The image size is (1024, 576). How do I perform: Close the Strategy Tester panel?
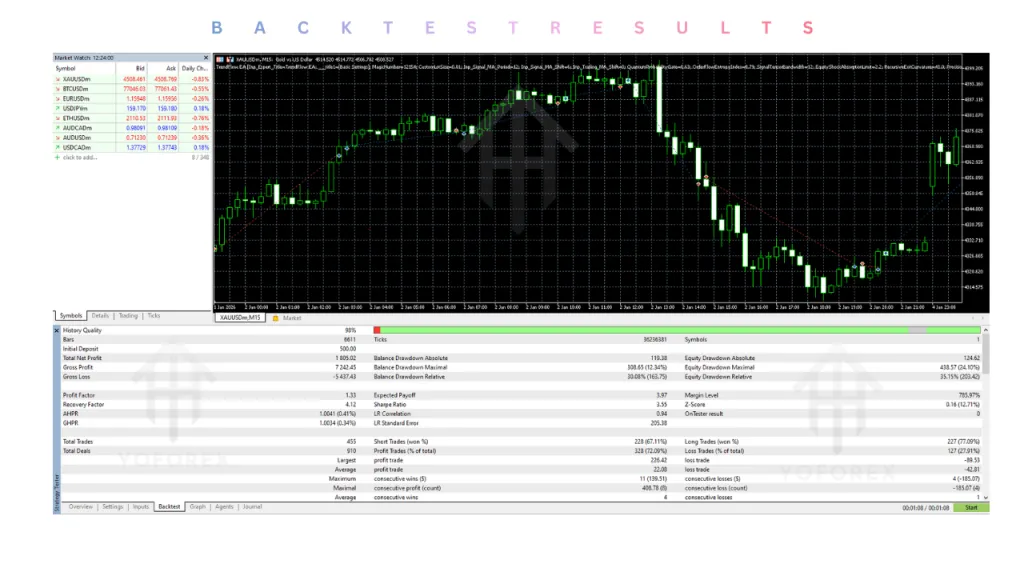click(57, 330)
